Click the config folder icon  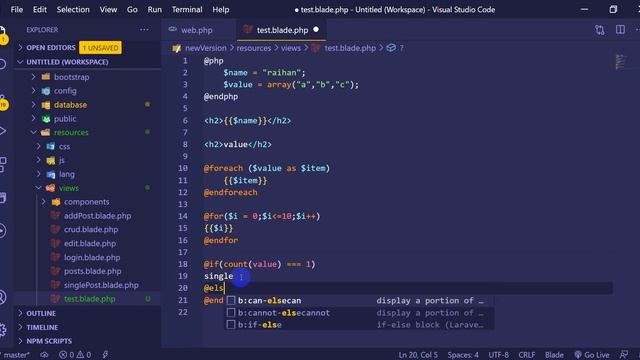[x=46, y=91]
